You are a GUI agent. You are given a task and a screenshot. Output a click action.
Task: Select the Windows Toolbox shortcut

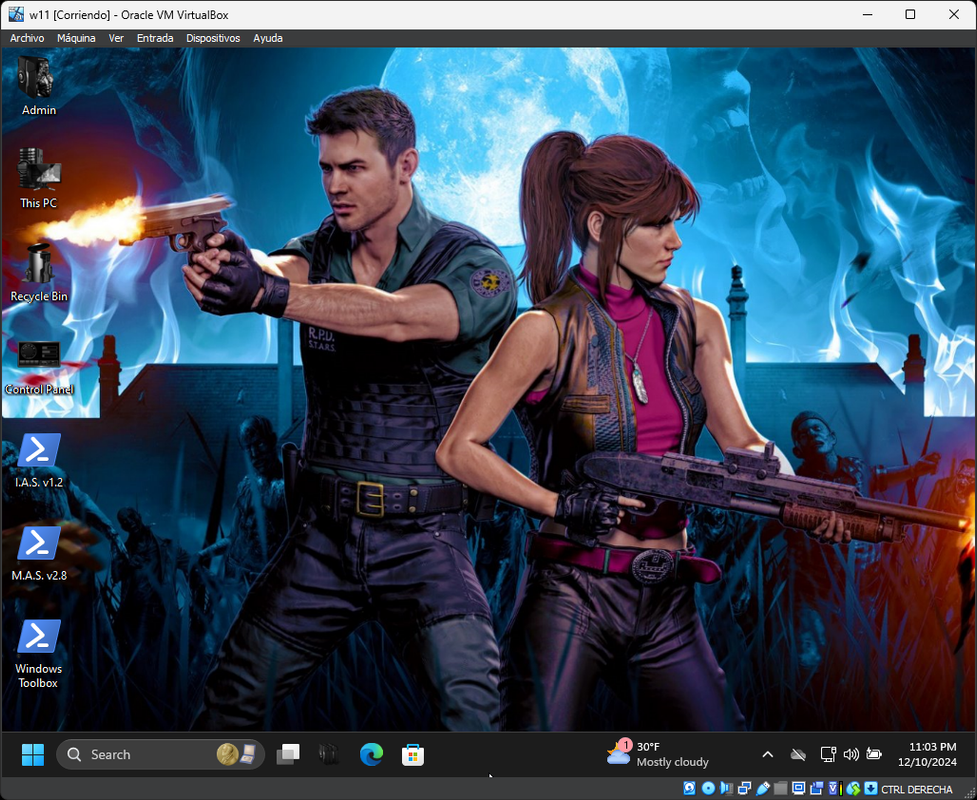pos(39,654)
